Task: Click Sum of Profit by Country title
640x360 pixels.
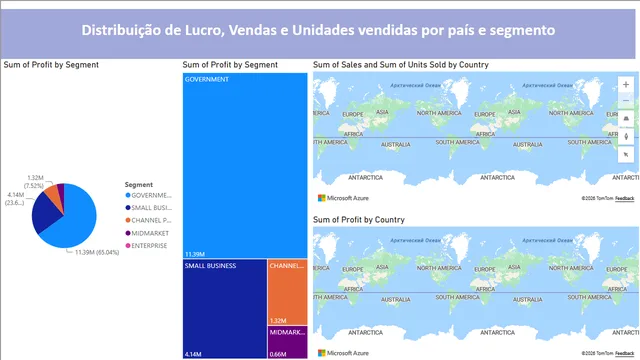Action: pos(359,220)
